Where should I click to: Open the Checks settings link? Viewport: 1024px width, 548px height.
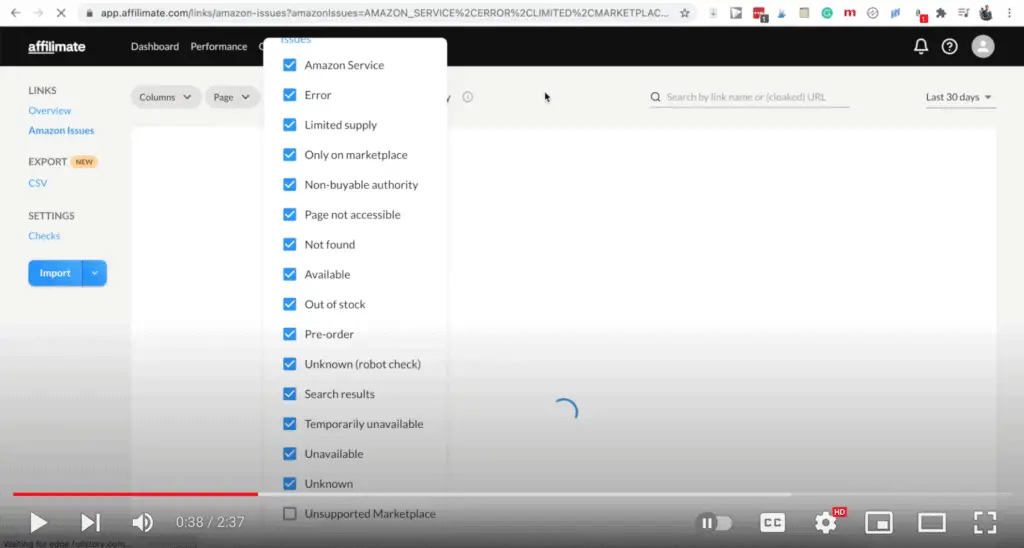(x=44, y=236)
